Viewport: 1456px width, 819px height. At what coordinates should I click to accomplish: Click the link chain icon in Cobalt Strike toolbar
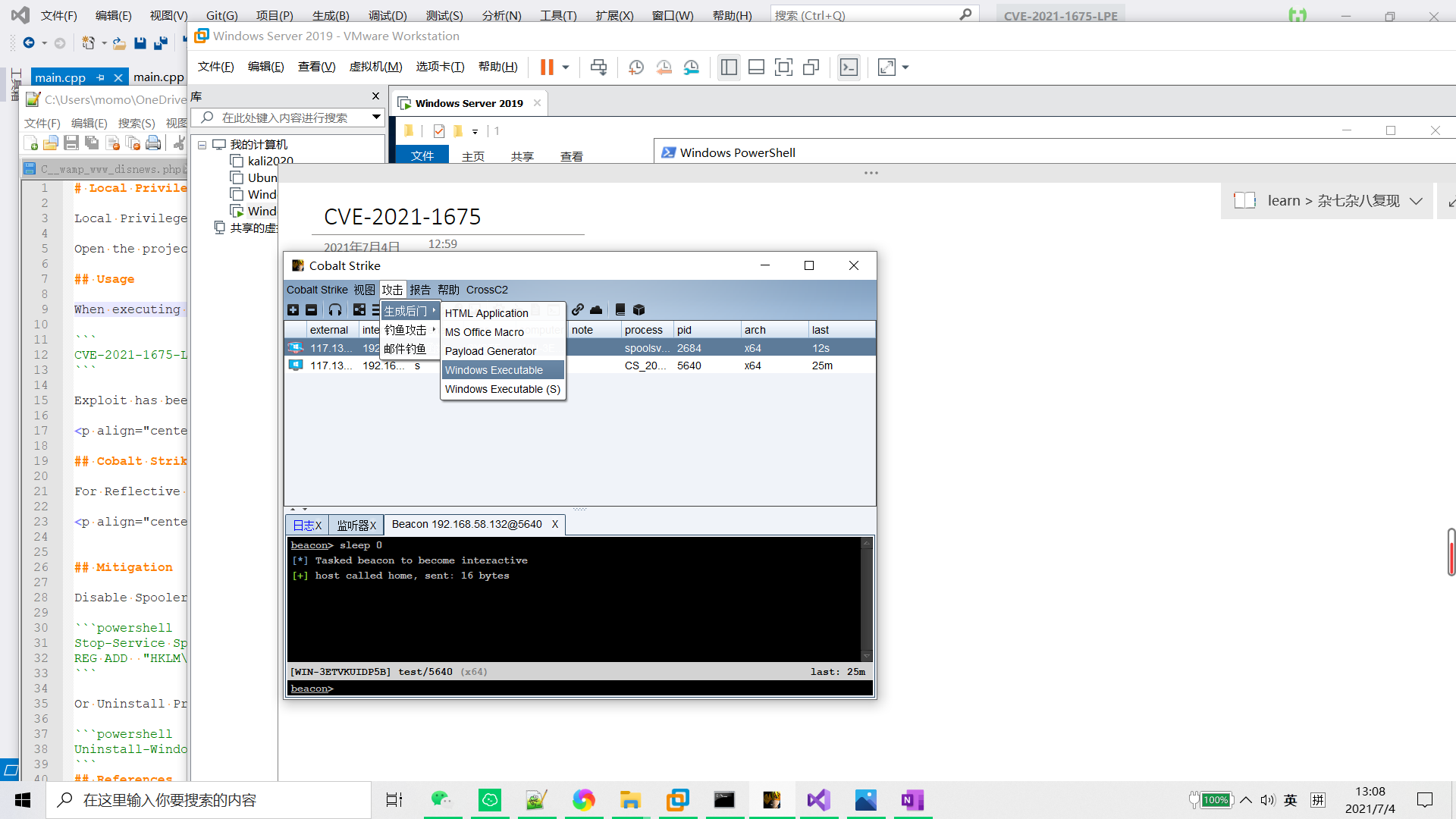578,309
